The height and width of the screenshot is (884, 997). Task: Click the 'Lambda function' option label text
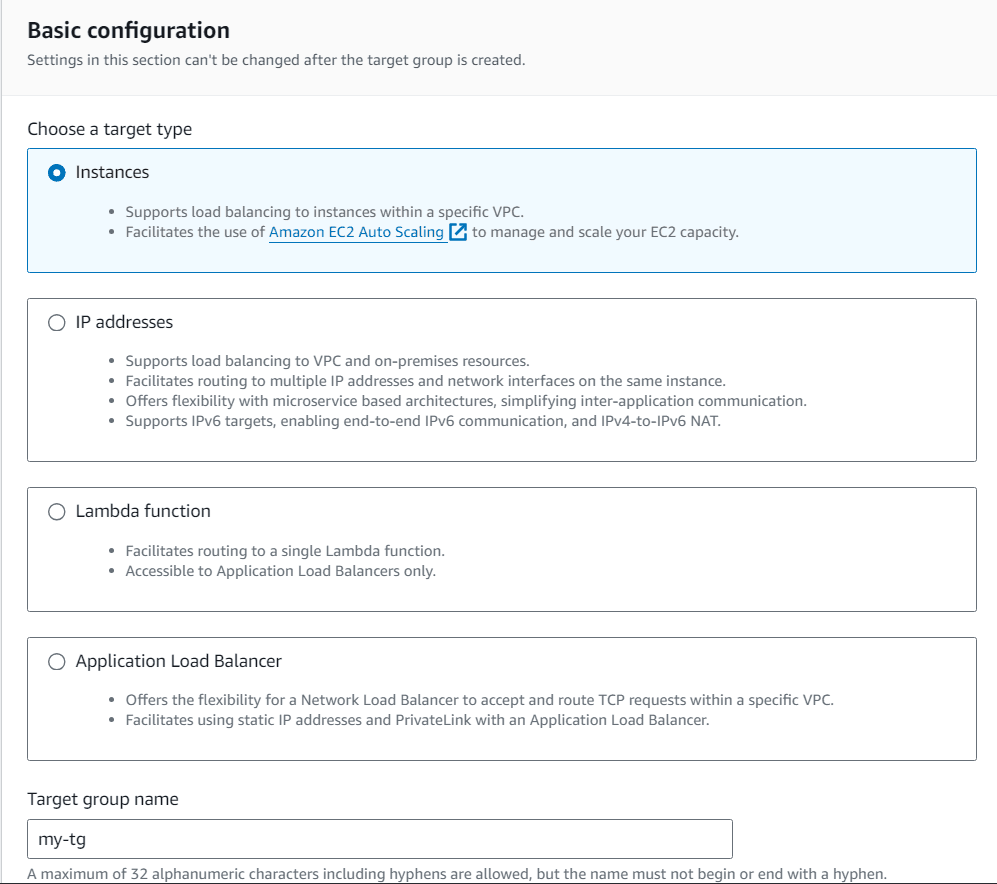point(143,512)
